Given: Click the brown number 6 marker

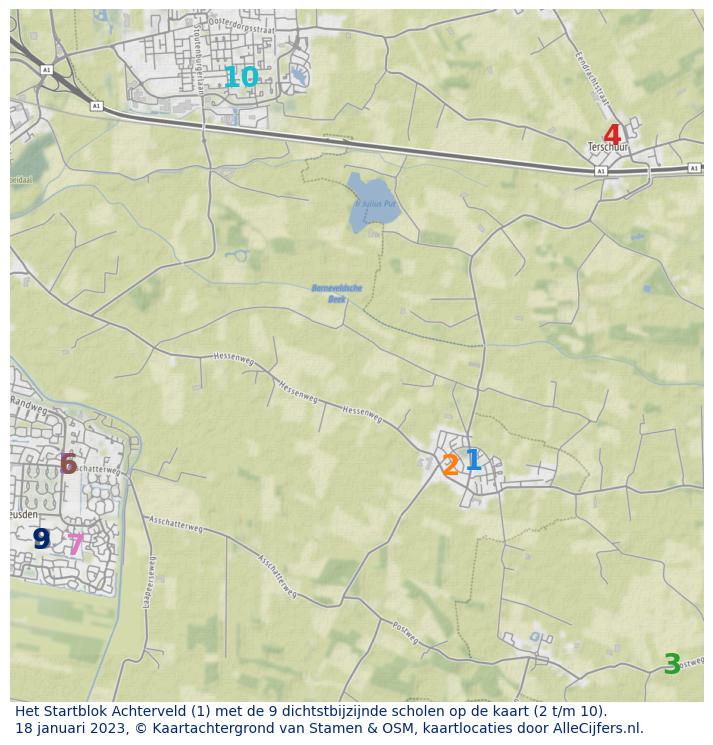Looking at the screenshot, I should click(x=68, y=464).
